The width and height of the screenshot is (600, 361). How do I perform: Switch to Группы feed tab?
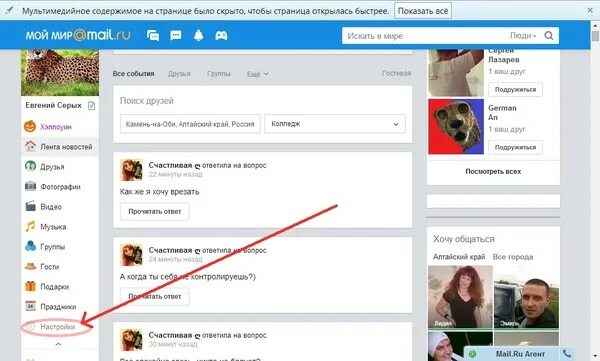click(219, 74)
